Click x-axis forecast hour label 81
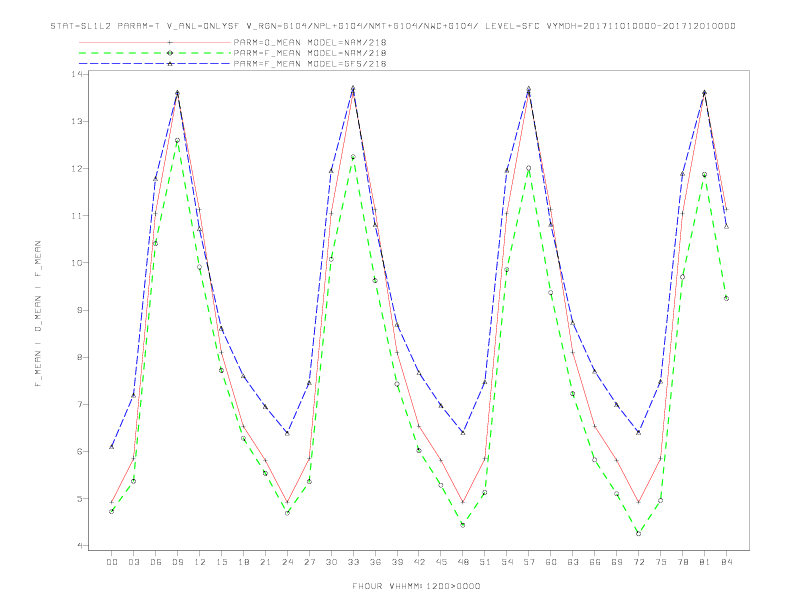 [705, 562]
